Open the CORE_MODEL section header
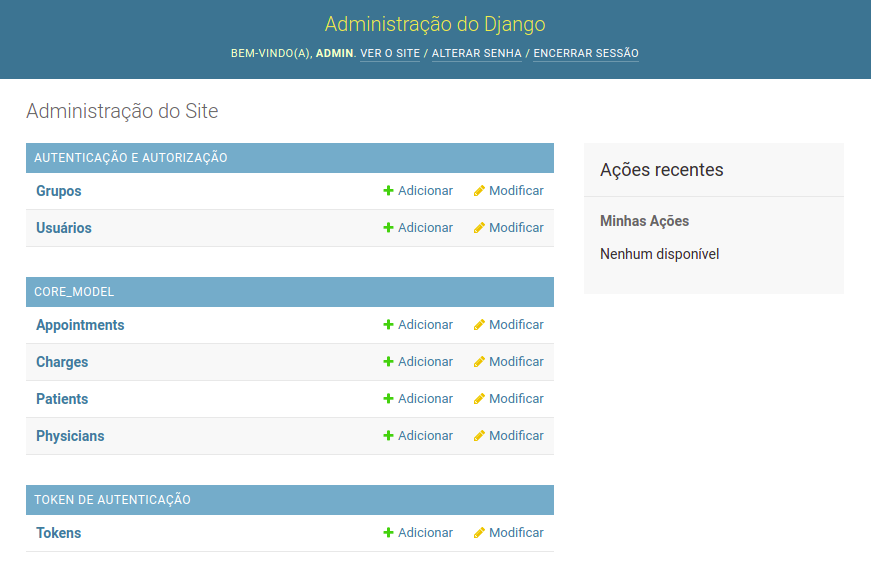This screenshot has height=574, width=871. point(74,292)
